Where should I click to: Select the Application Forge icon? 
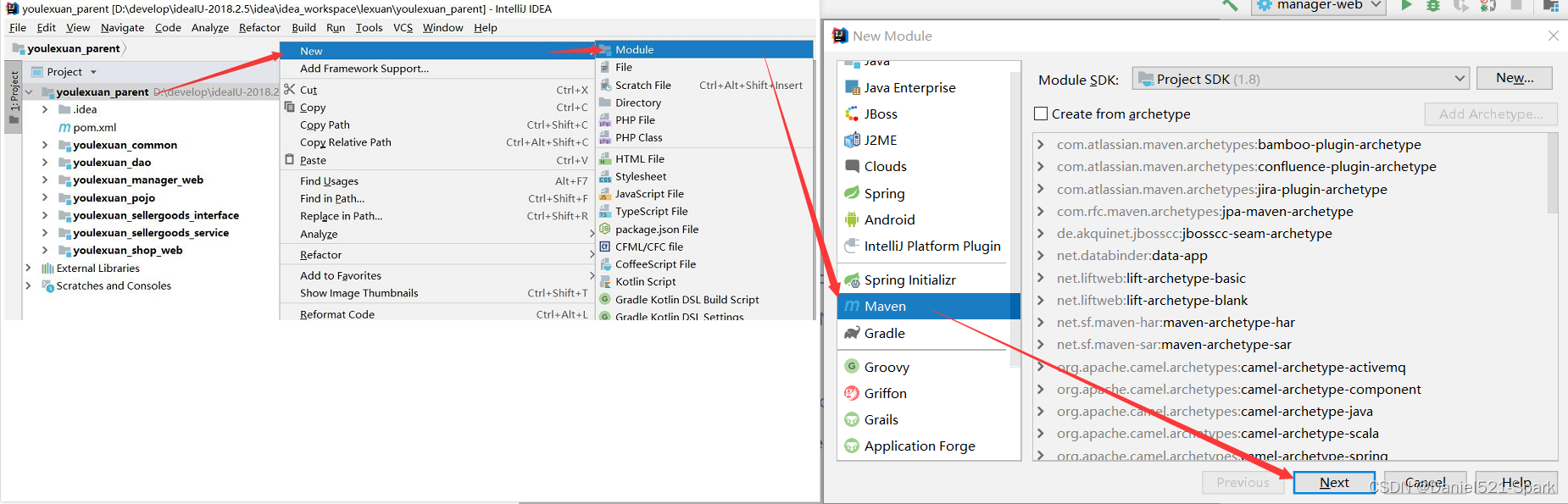click(x=852, y=446)
